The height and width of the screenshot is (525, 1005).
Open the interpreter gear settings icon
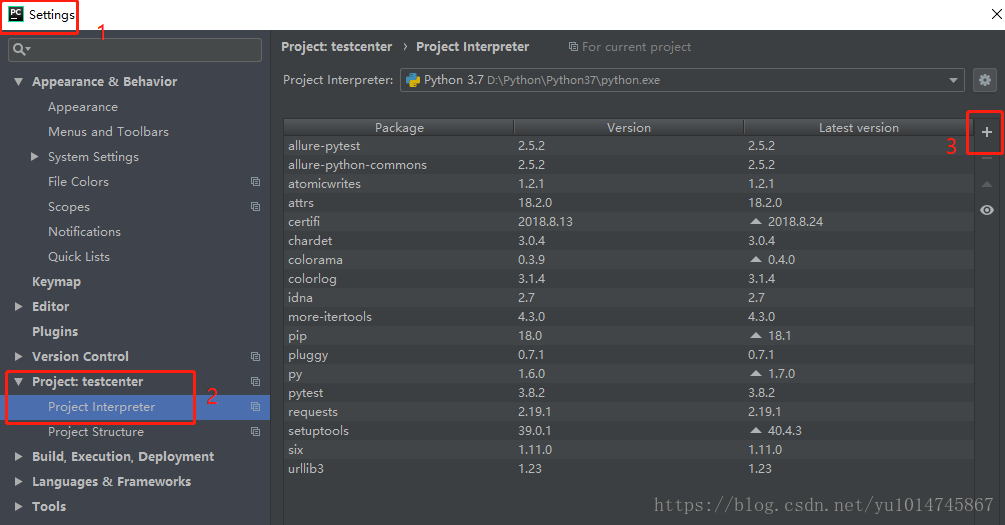pyautogui.click(x=985, y=80)
